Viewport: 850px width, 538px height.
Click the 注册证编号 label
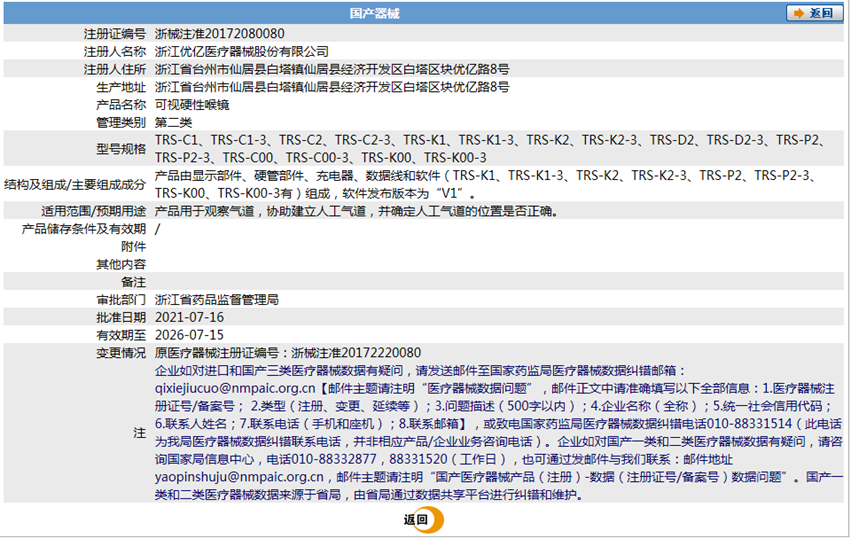(114, 34)
